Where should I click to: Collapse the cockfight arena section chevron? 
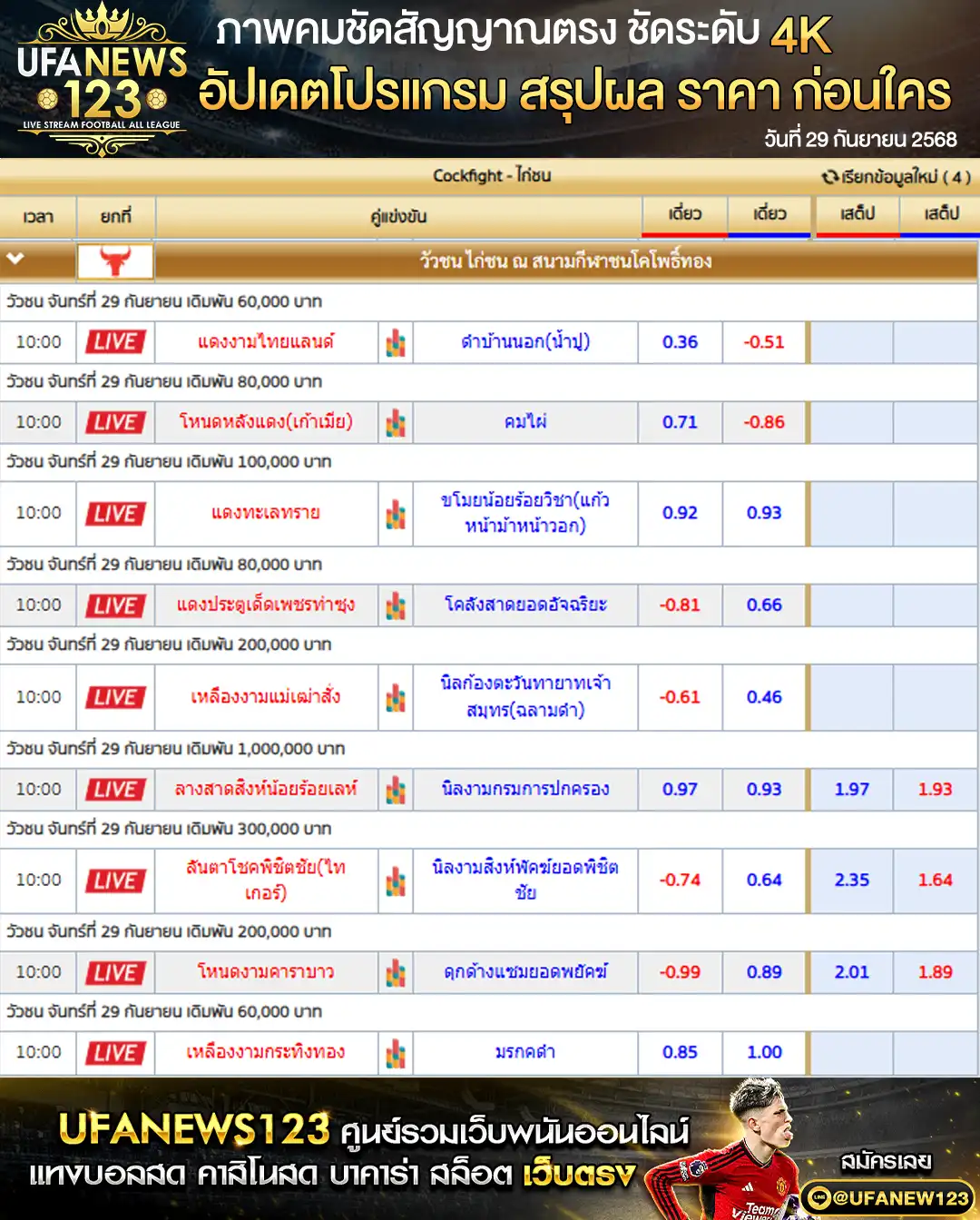click(x=15, y=260)
